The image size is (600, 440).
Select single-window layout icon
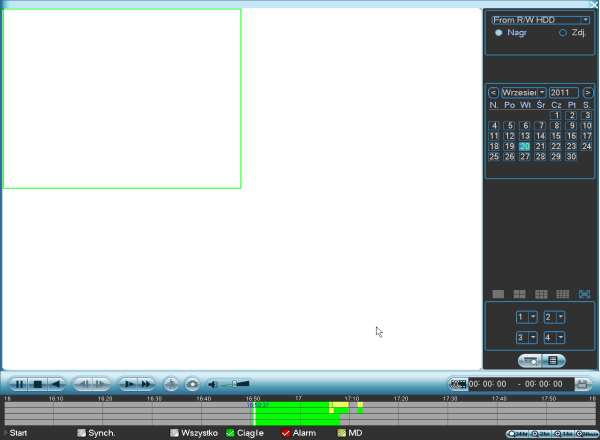[498, 294]
